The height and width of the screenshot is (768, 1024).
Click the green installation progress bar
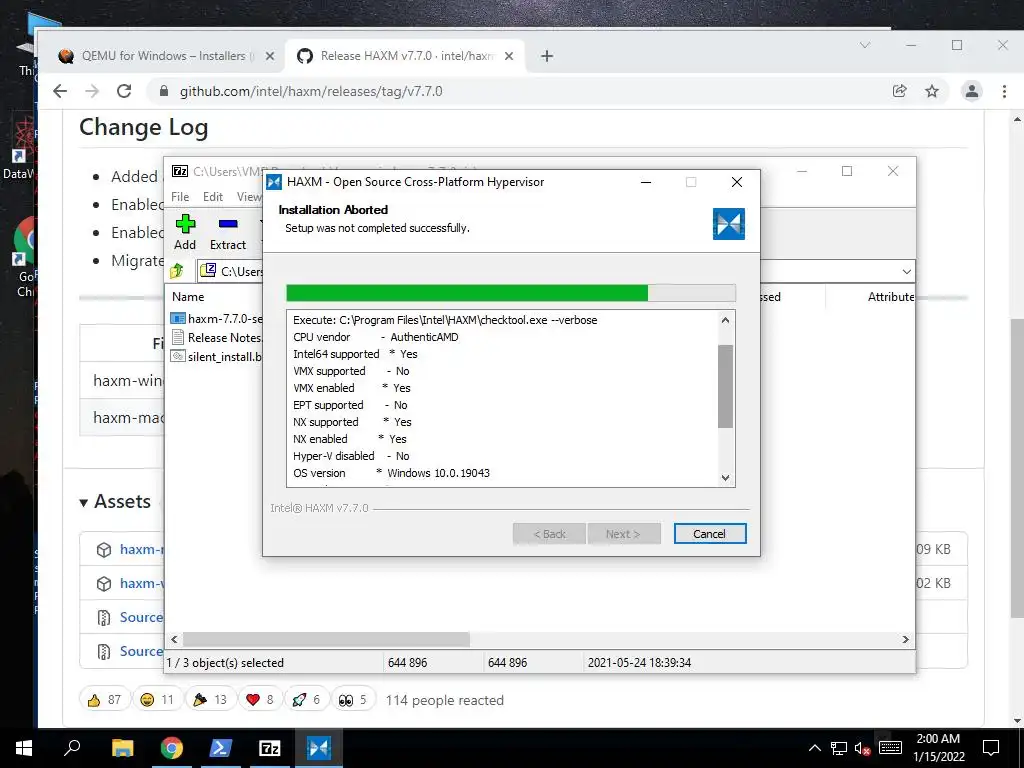467,293
